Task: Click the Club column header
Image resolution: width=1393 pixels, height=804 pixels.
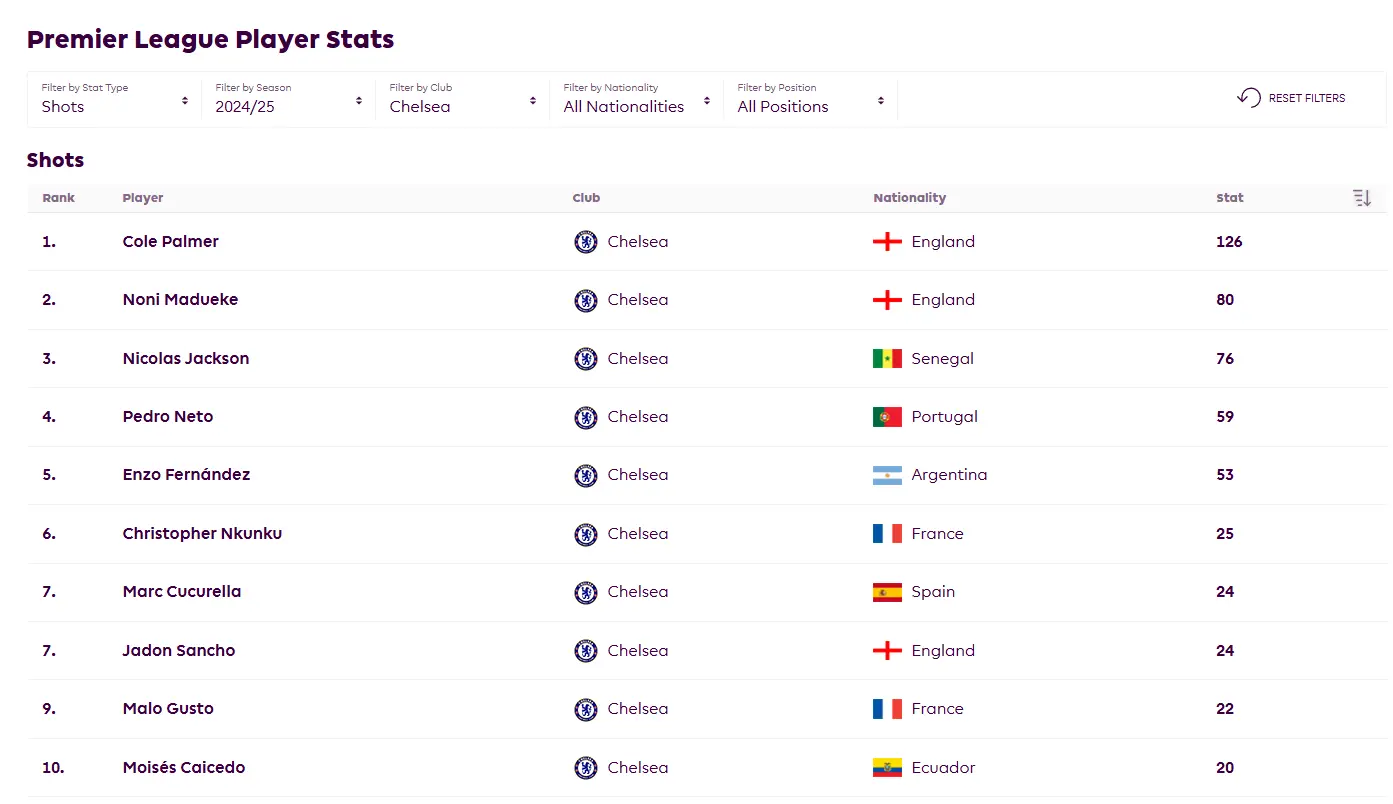Action: pos(586,198)
